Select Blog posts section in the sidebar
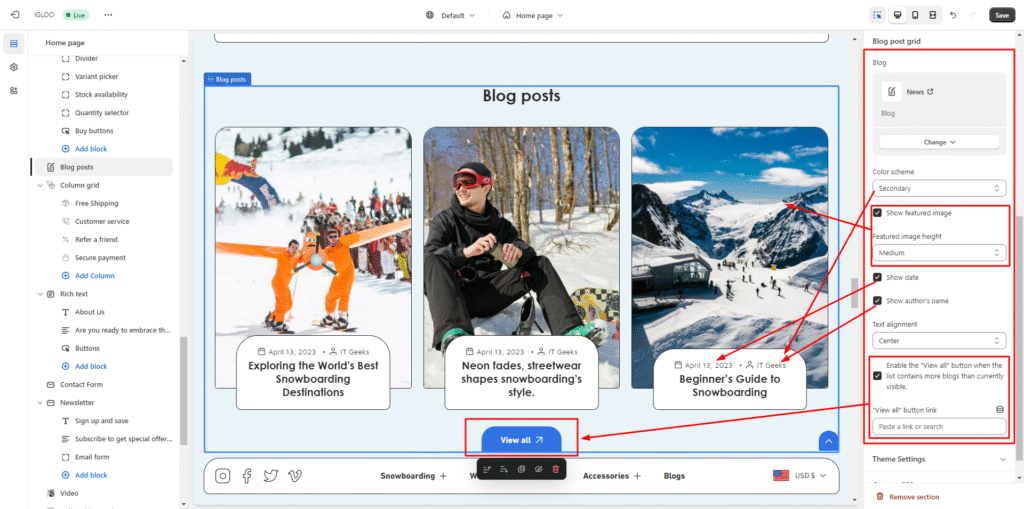The image size is (1024, 509). 76,167
